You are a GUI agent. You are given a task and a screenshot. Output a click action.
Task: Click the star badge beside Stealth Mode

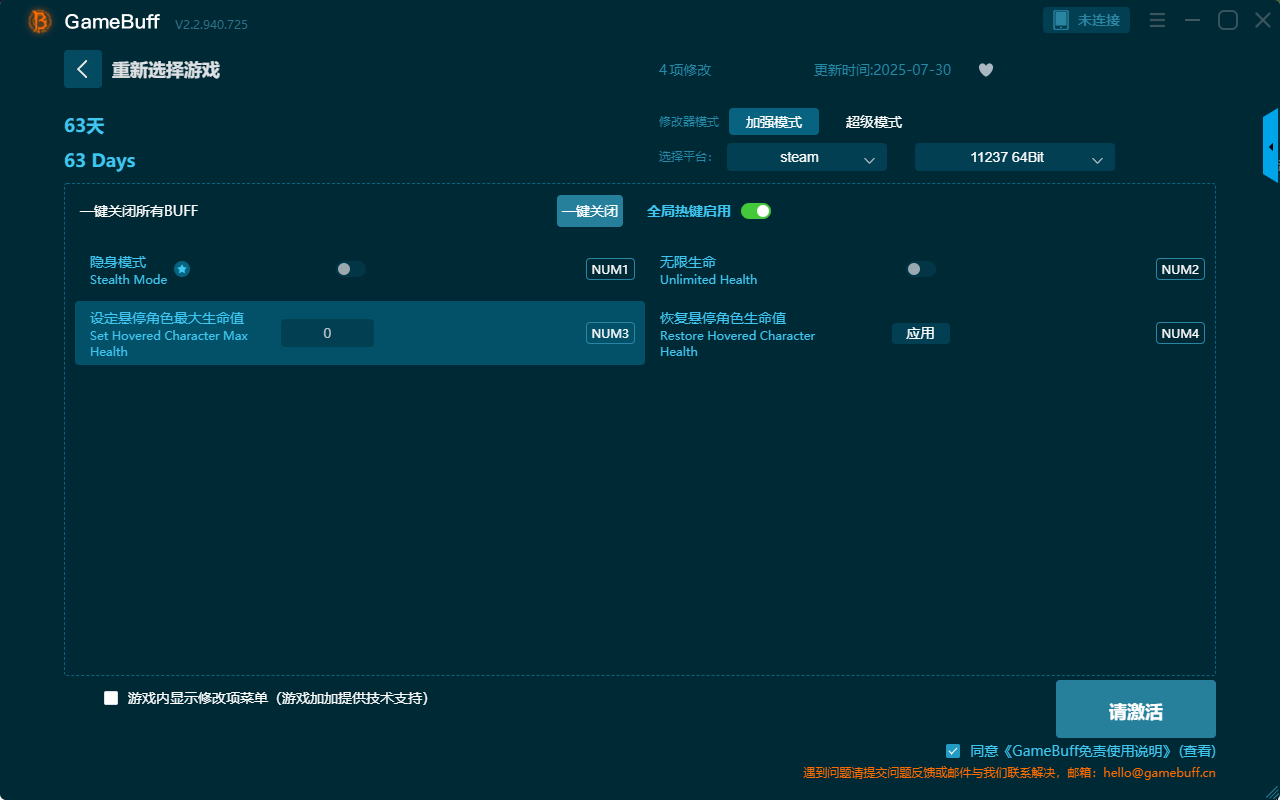coord(182,269)
